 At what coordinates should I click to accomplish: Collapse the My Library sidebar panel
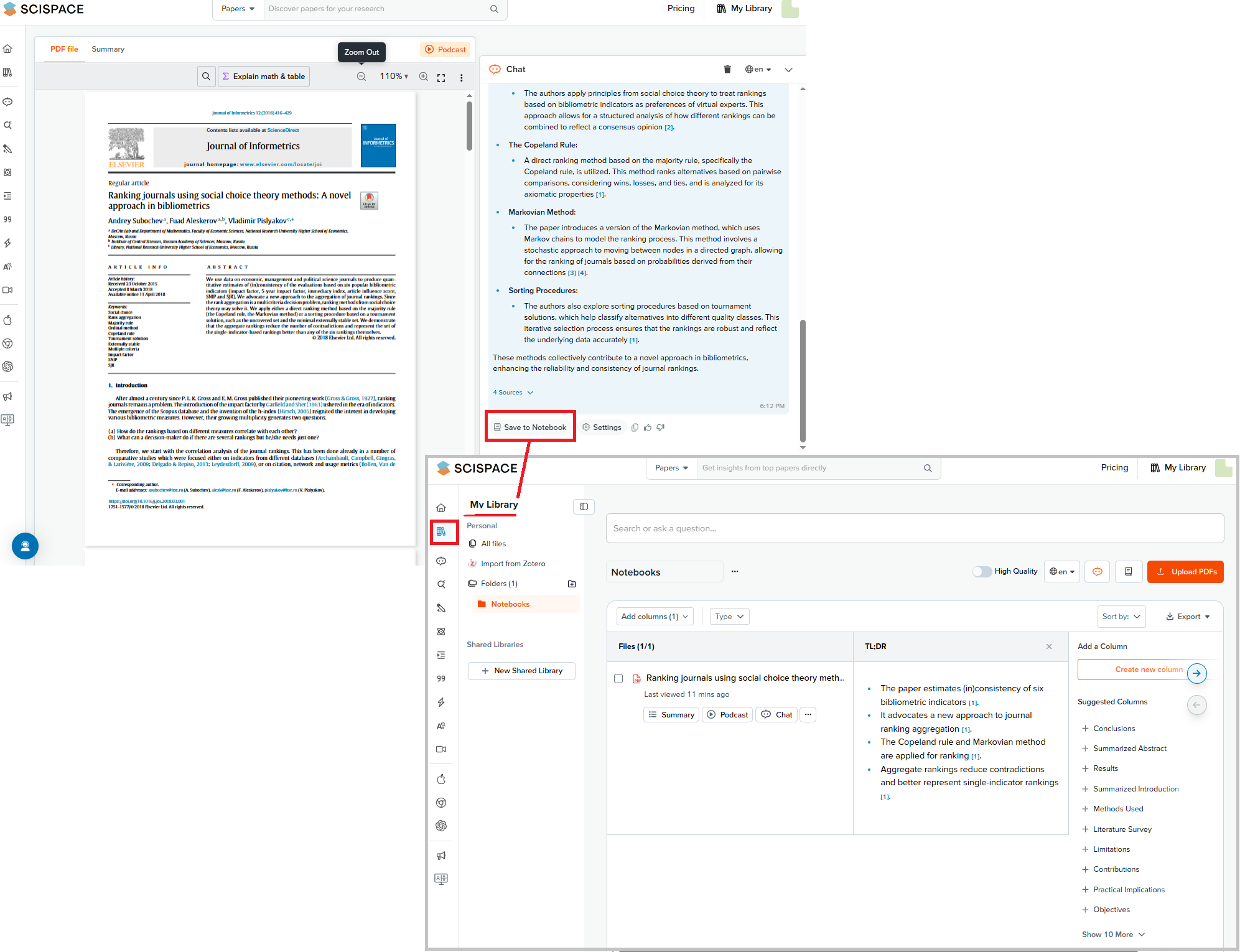coord(583,506)
